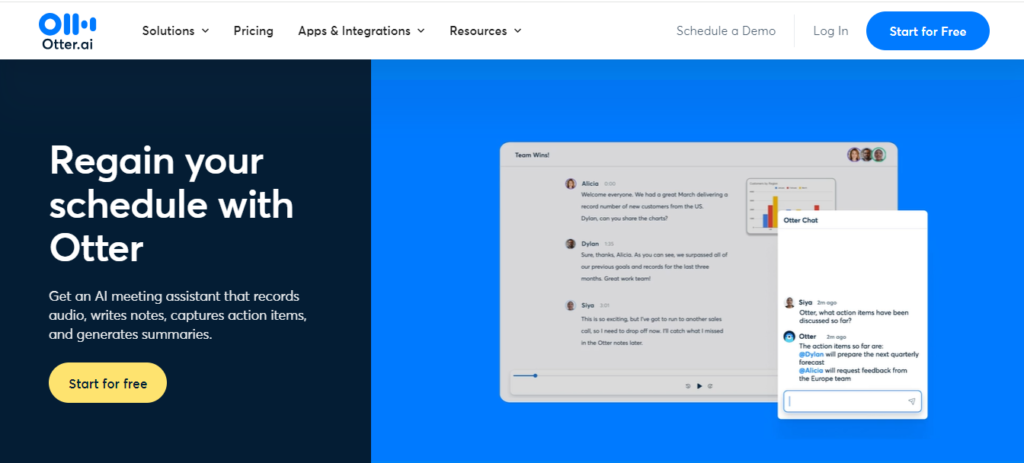Image resolution: width=1024 pixels, height=463 pixels.
Task: Click the Otter Chat message input field
Action: 852,402
